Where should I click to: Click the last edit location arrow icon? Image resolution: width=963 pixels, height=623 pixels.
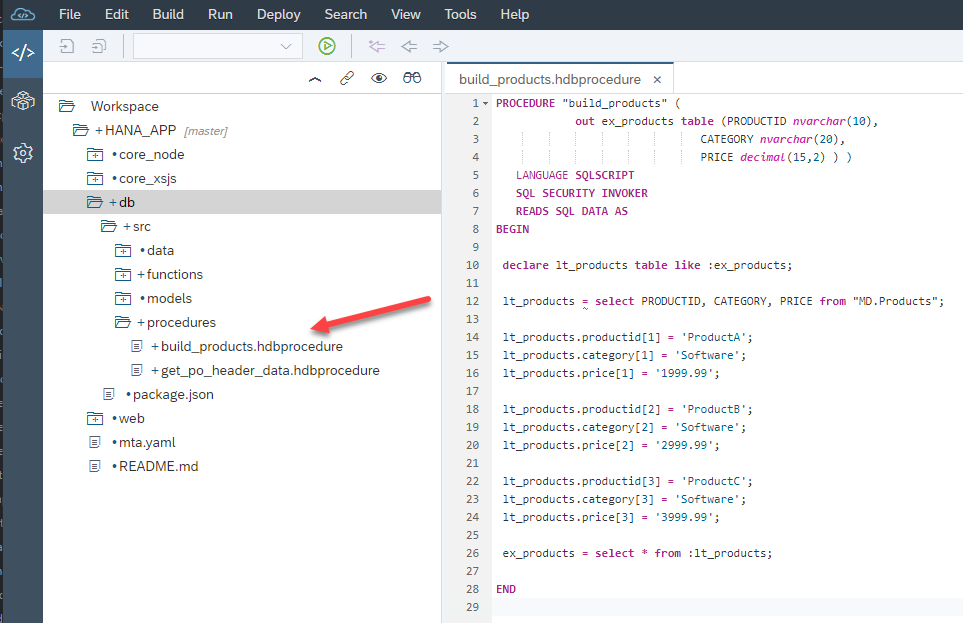[376, 46]
